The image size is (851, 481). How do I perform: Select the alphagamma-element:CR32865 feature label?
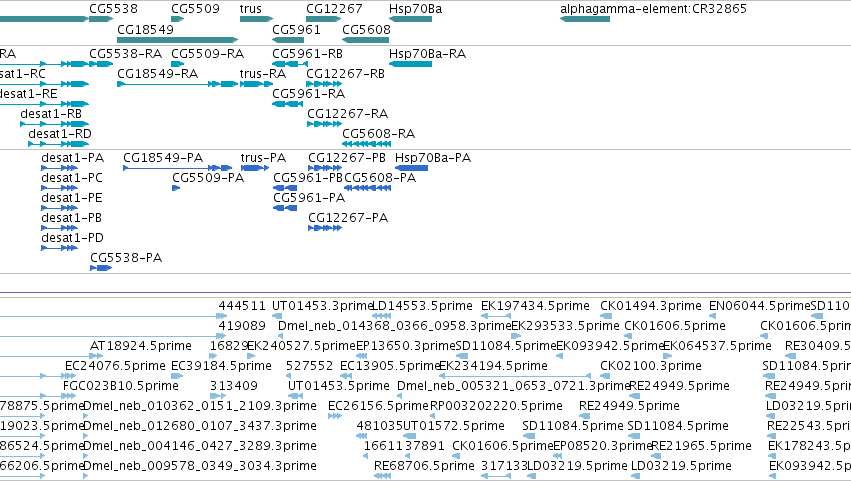click(x=653, y=9)
